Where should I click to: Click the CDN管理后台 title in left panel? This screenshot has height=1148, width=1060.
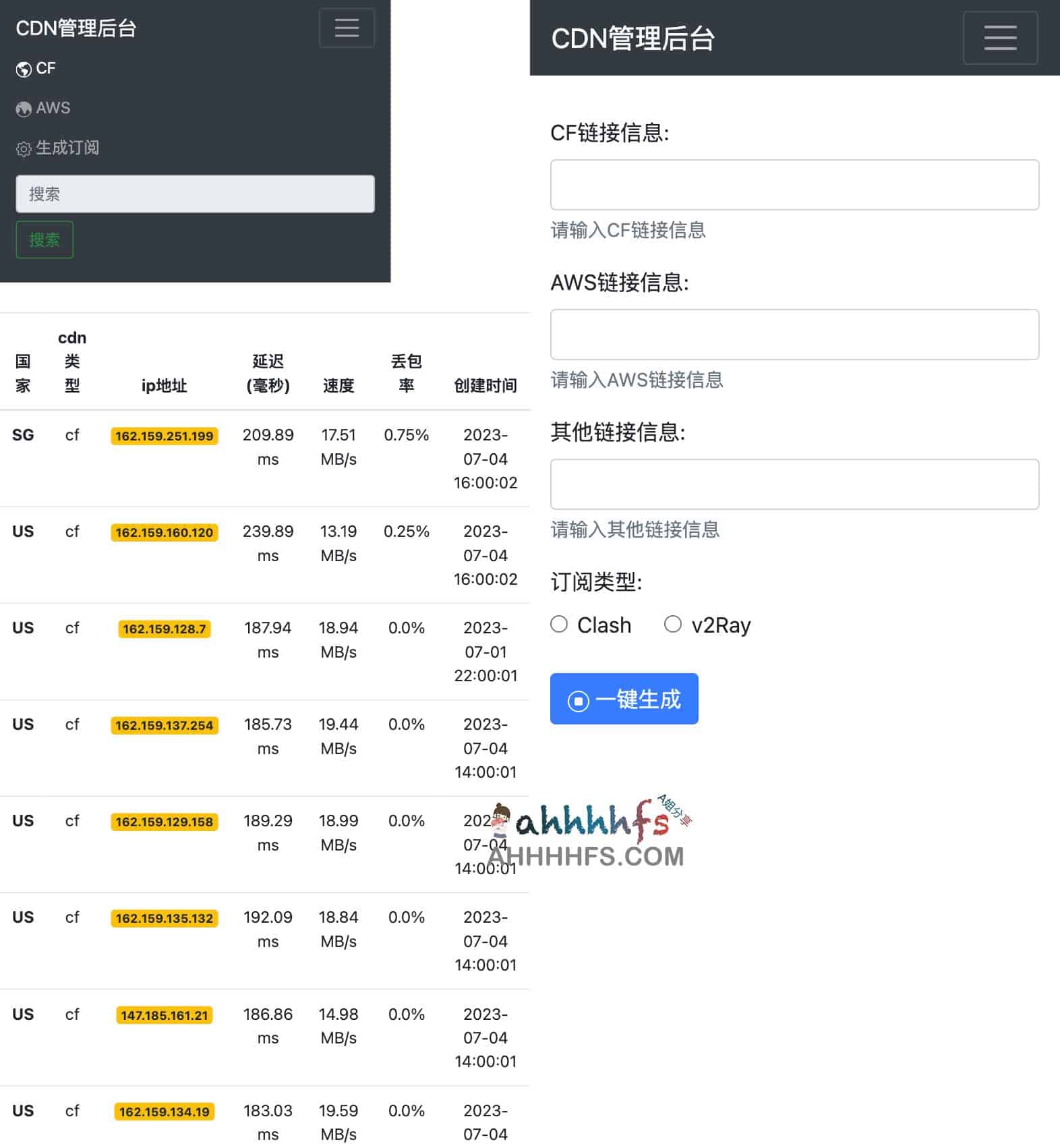pos(76,28)
